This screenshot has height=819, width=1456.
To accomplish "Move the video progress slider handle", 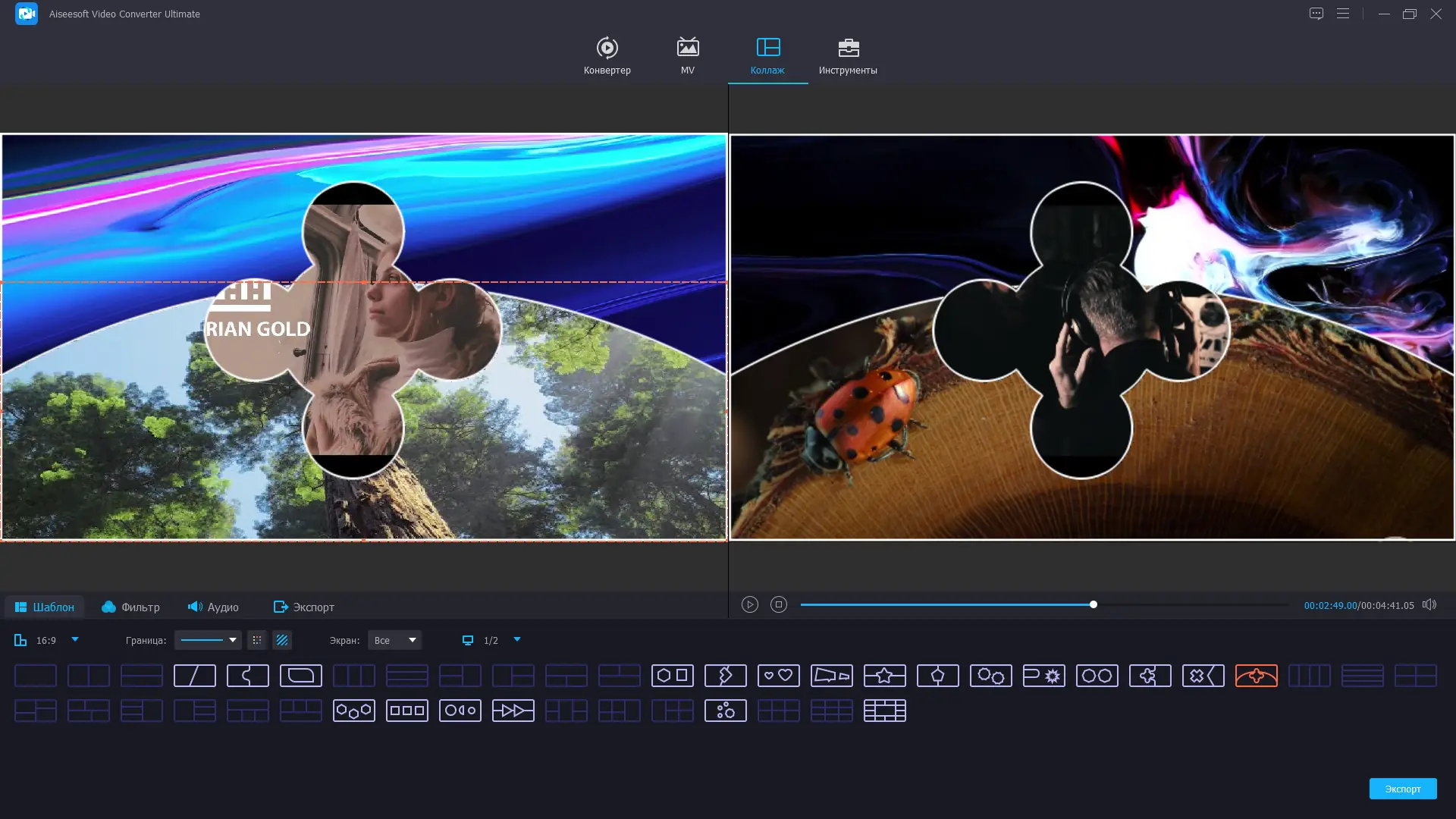I will click(1093, 604).
